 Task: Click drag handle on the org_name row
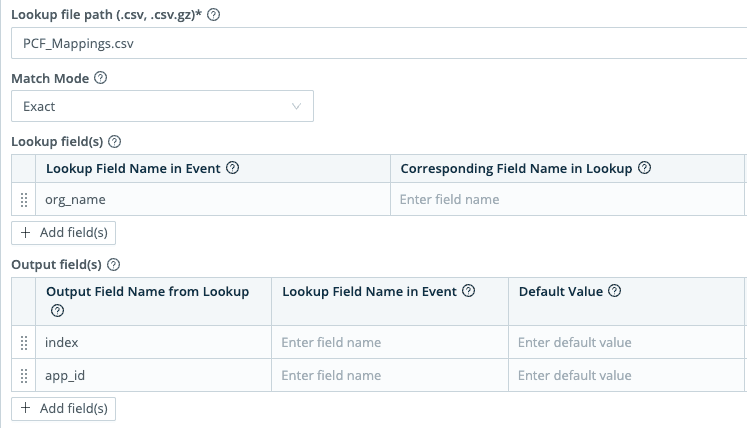pos(24,200)
